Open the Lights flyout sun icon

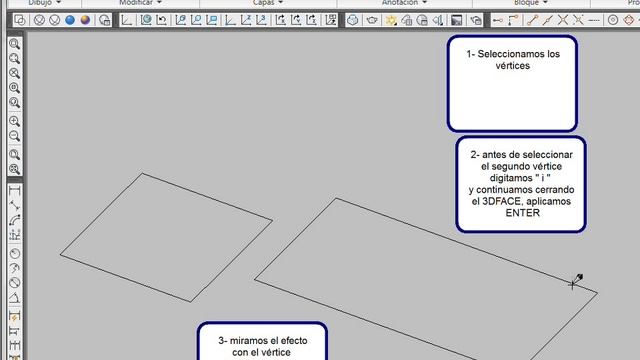[391, 20]
